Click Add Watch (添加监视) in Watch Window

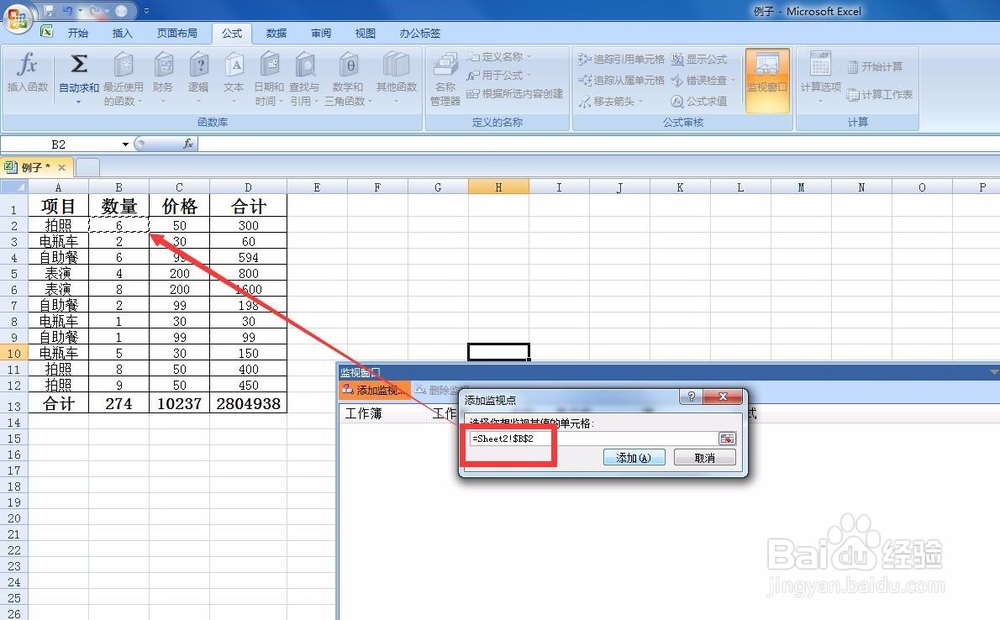click(x=374, y=390)
